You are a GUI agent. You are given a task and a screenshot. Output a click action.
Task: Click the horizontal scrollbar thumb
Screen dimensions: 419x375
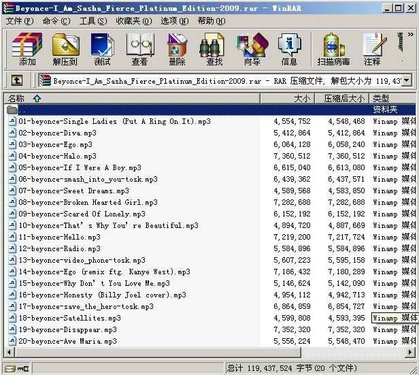158,352
